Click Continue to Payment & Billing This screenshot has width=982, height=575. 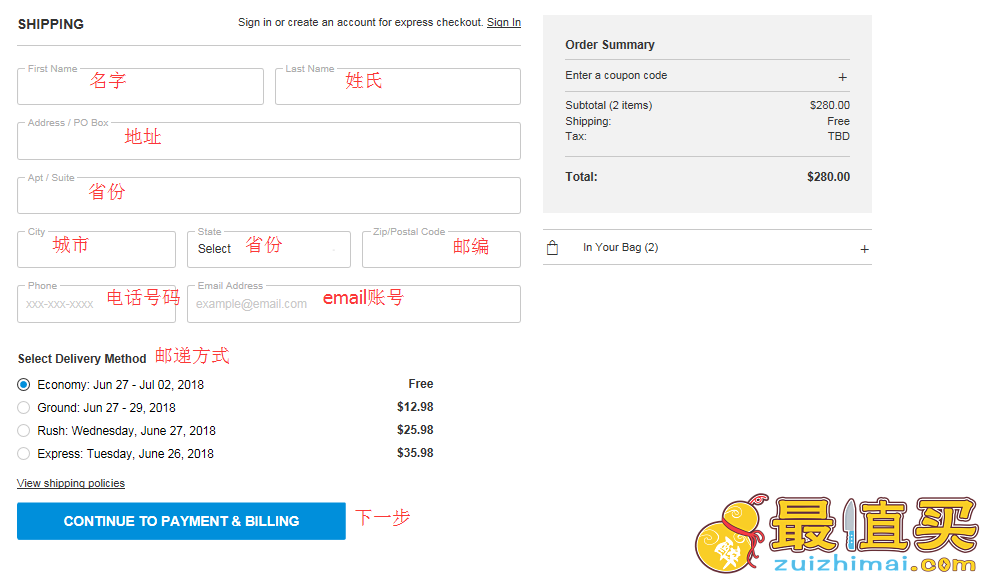point(181,521)
